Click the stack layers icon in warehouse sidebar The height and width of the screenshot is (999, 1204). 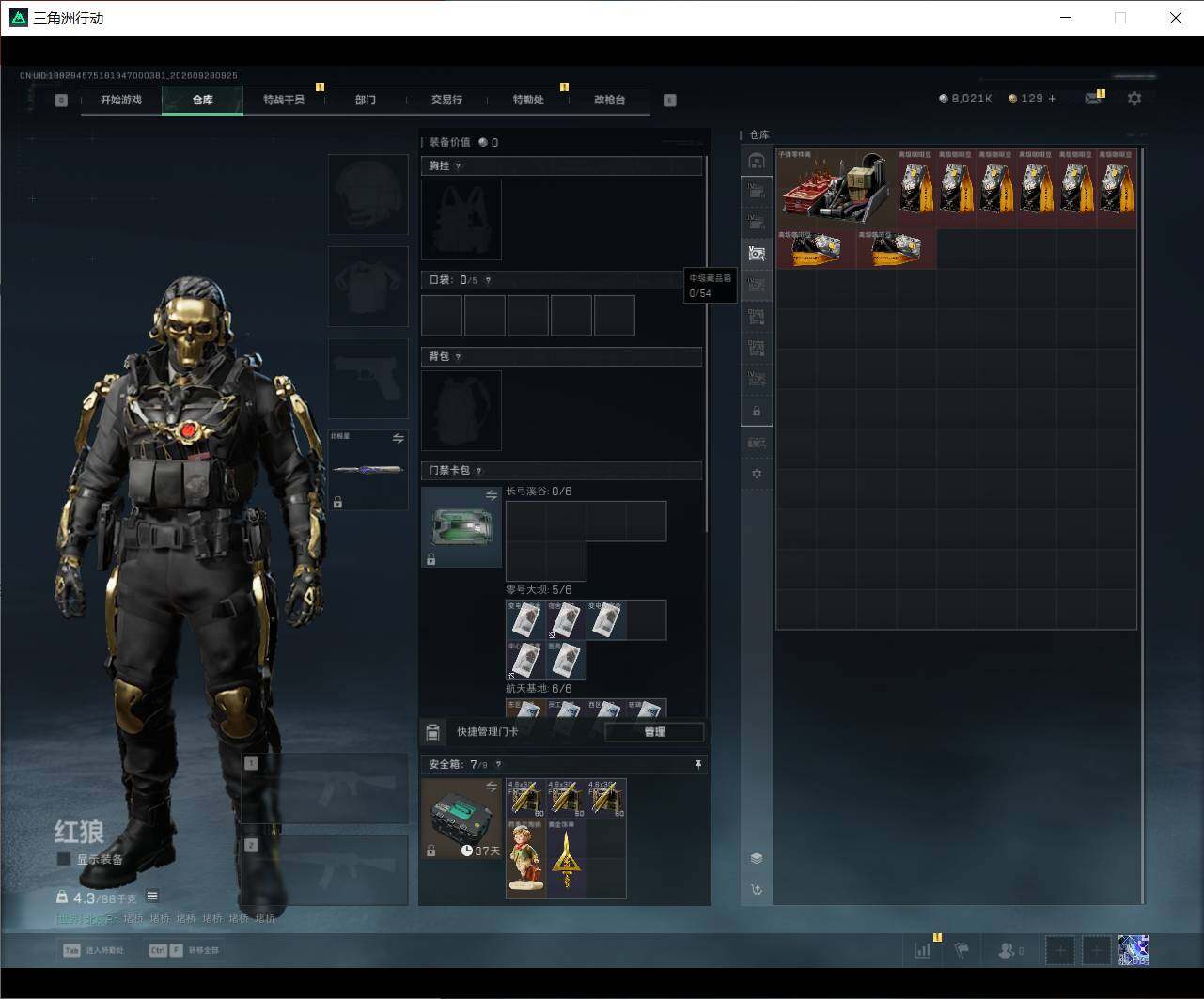(757, 859)
